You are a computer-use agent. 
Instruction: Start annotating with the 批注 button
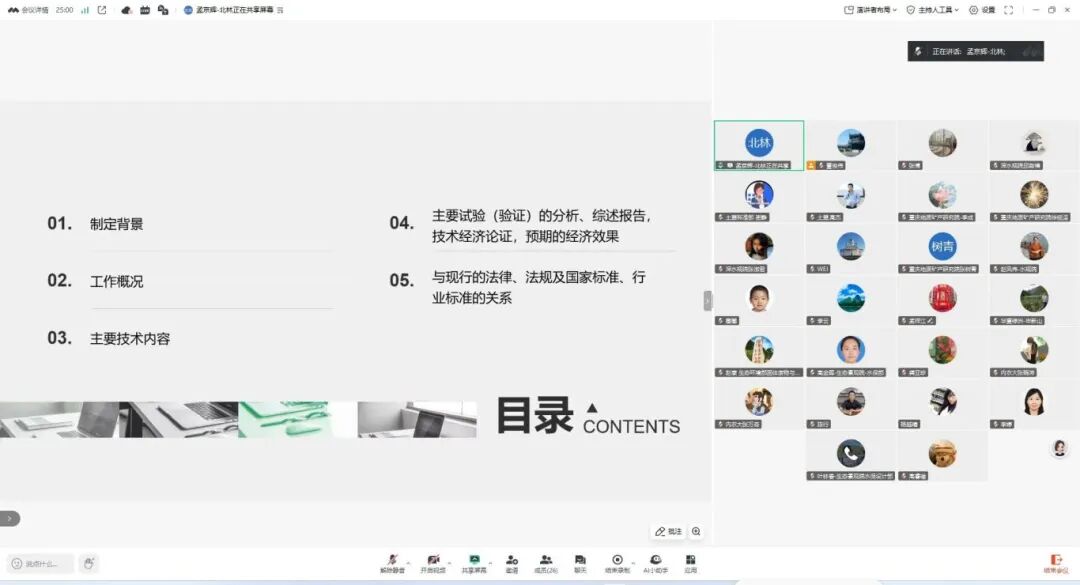click(x=667, y=531)
